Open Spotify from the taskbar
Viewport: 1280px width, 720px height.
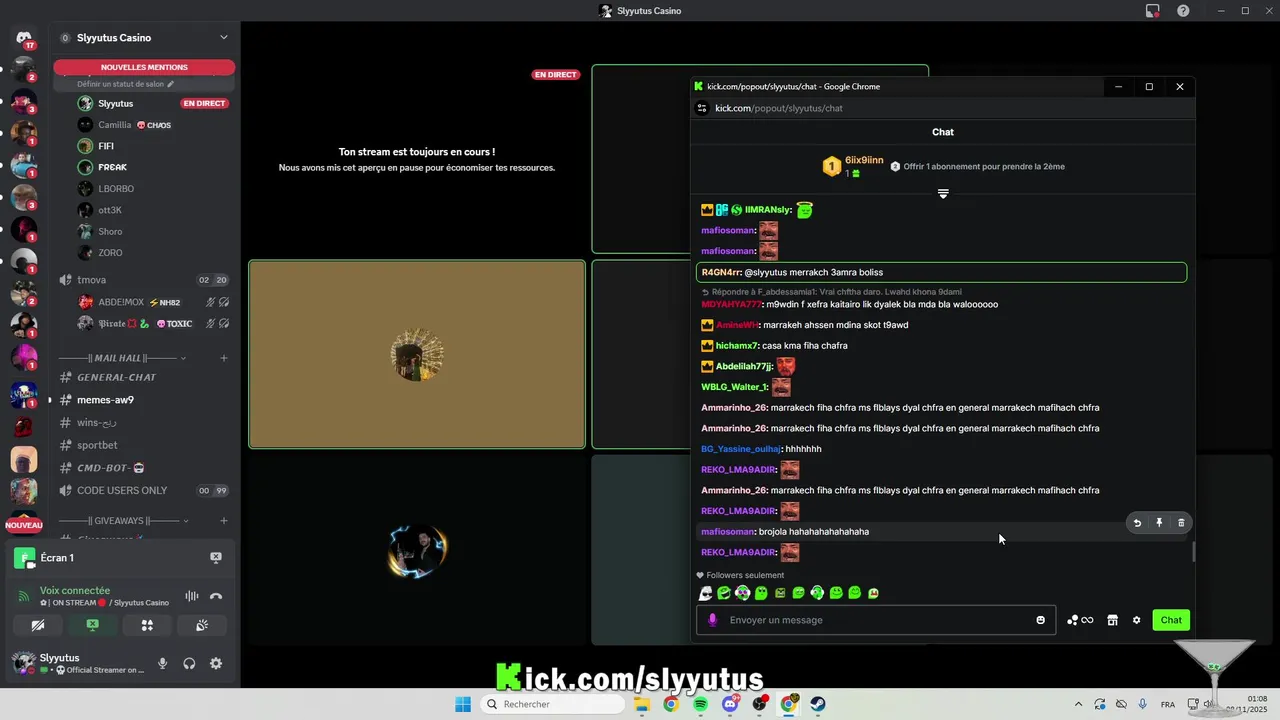pyautogui.click(x=700, y=704)
